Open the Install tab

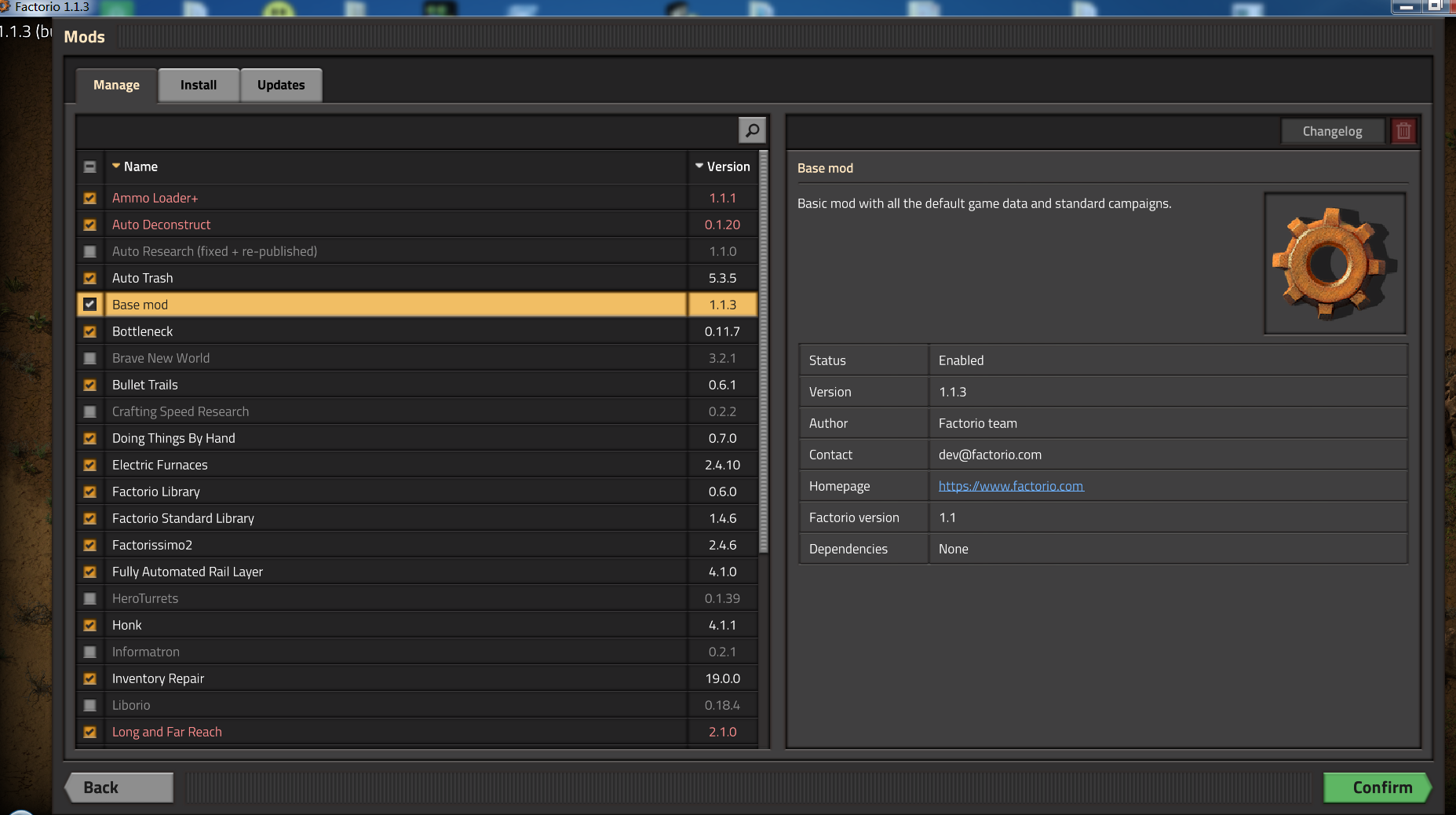[199, 85]
